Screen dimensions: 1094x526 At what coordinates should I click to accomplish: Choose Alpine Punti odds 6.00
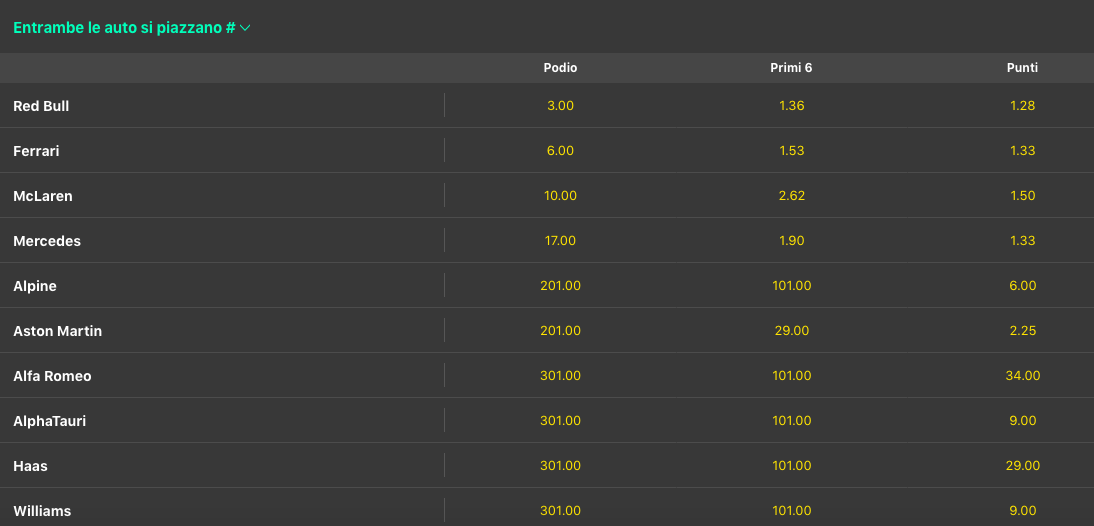1022,286
